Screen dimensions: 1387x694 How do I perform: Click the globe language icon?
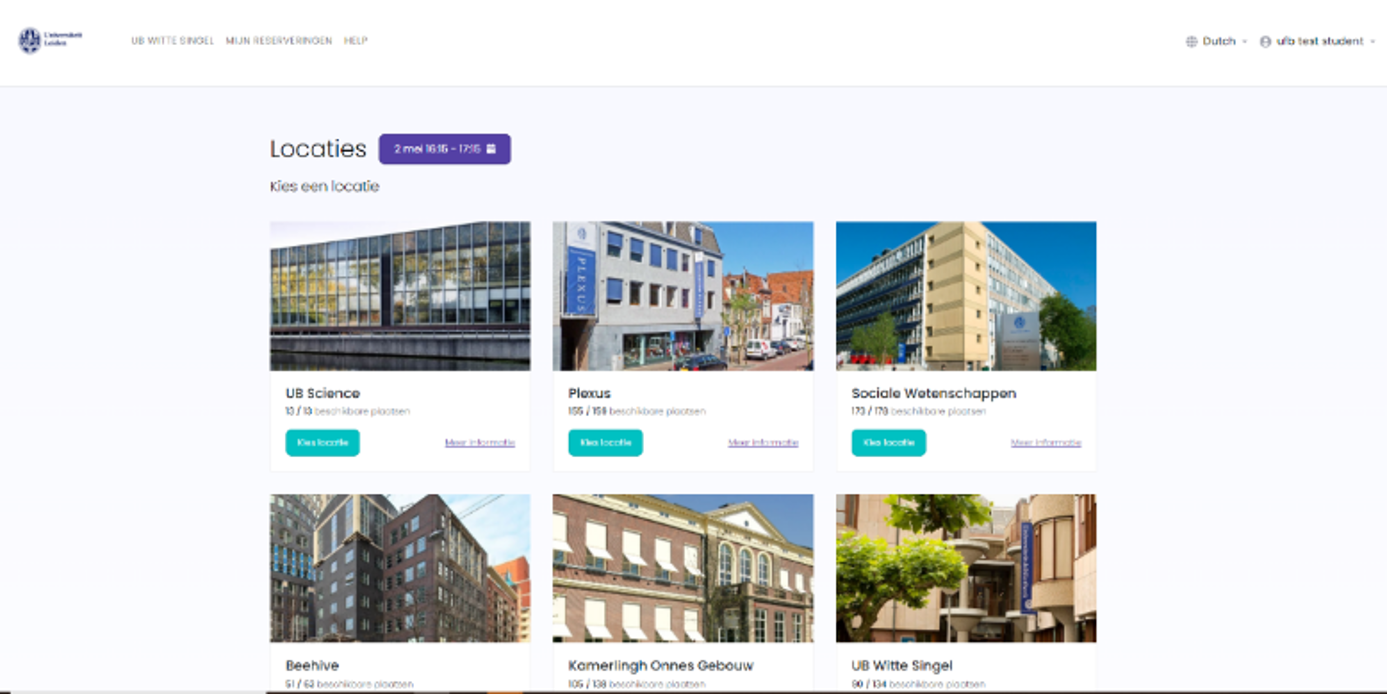pos(1191,42)
